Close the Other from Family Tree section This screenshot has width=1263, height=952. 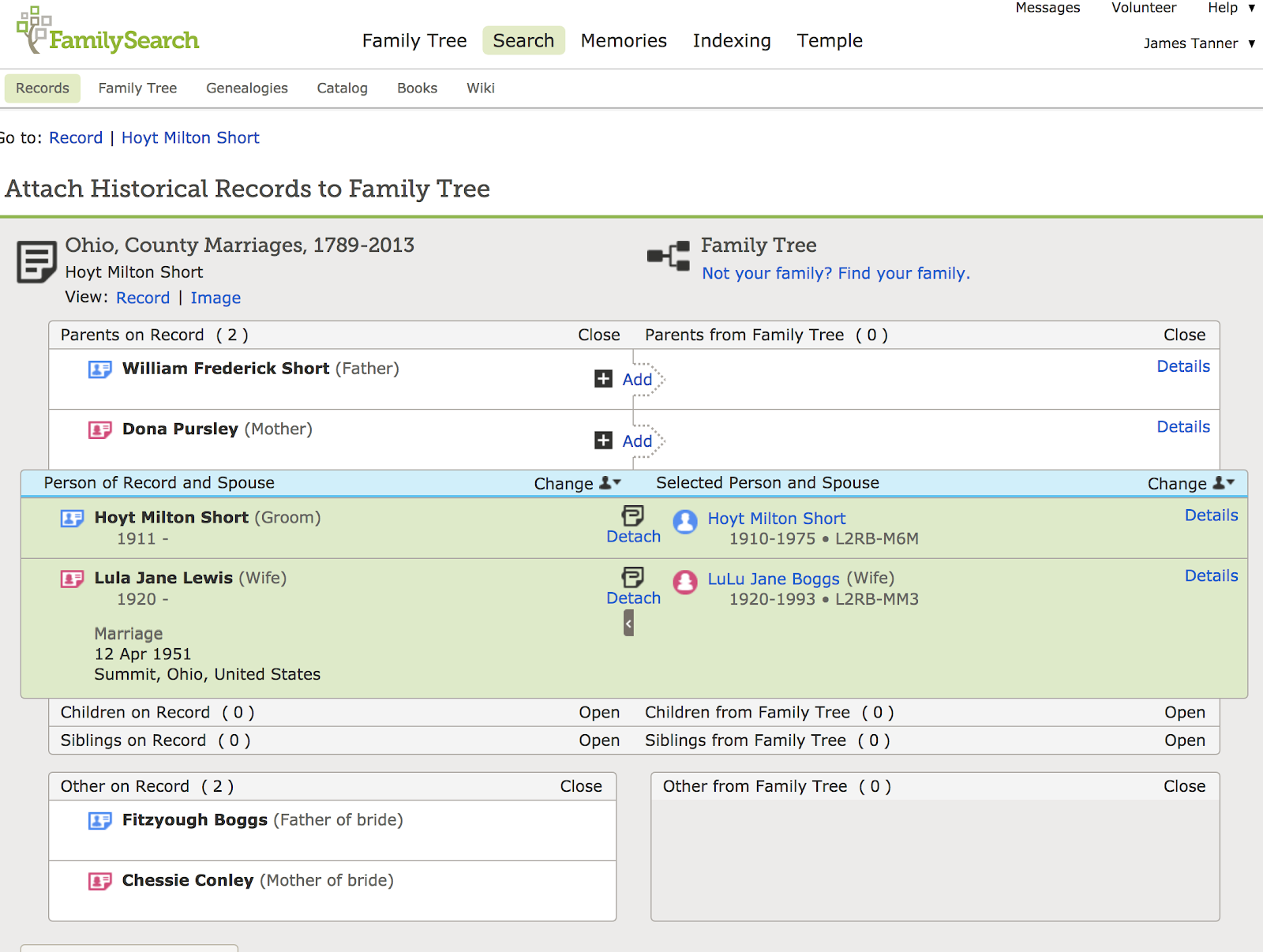click(x=1184, y=786)
